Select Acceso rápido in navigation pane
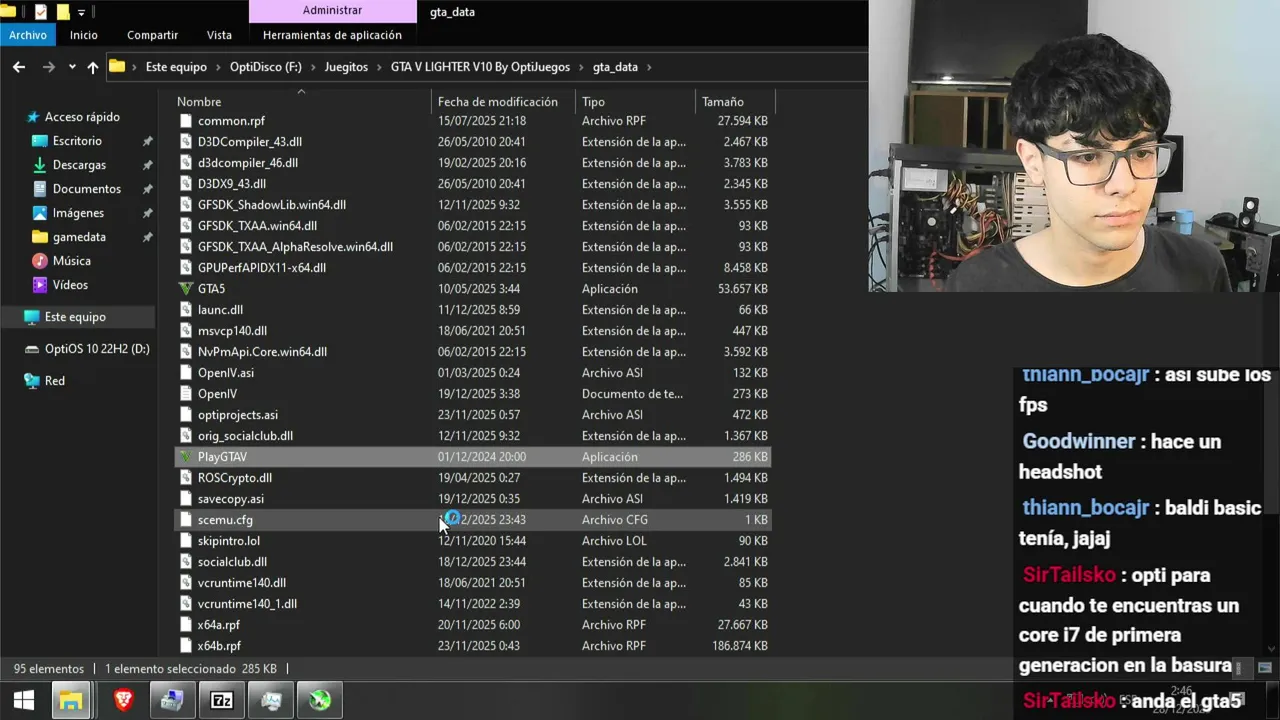1280x720 pixels. coord(82,117)
